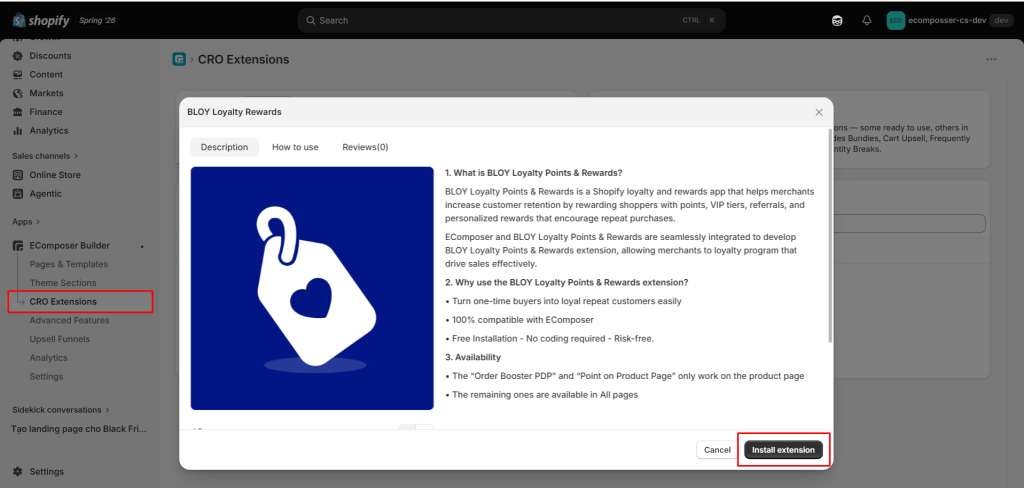Screen dimensions: 1024x488
Task: Click the Cancel button
Action: tap(717, 449)
